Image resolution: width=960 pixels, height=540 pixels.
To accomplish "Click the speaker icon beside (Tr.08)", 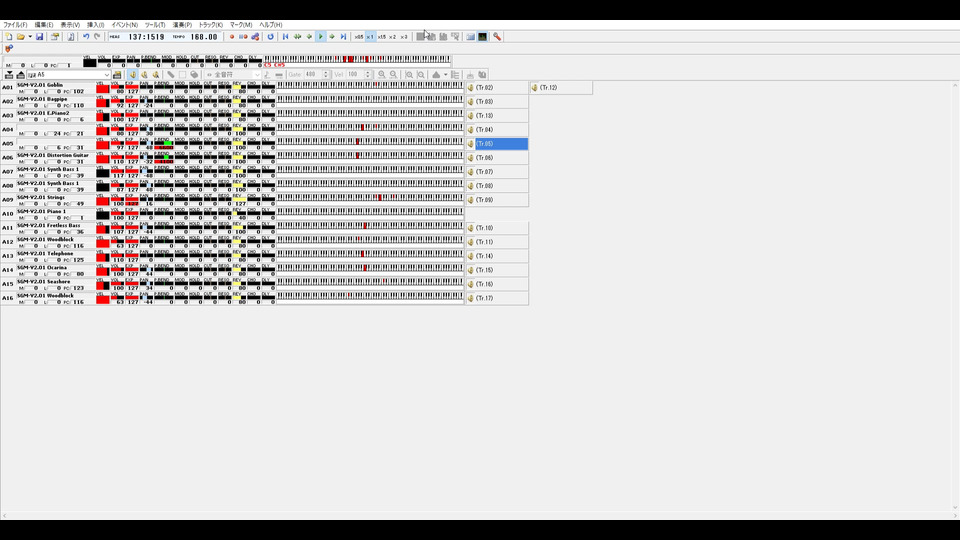I will (470, 186).
